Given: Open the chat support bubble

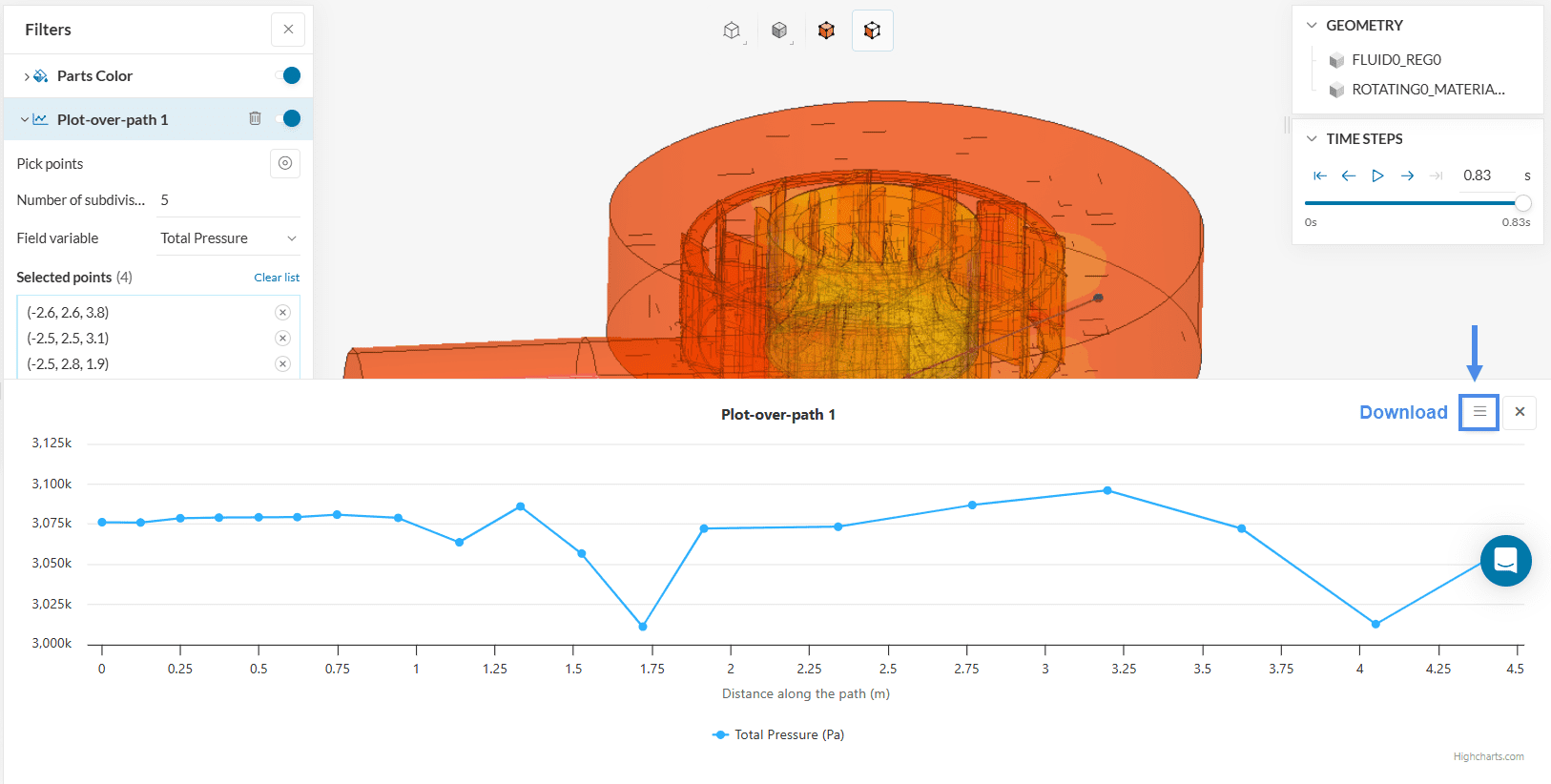Looking at the screenshot, I should tap(1505, 561).
